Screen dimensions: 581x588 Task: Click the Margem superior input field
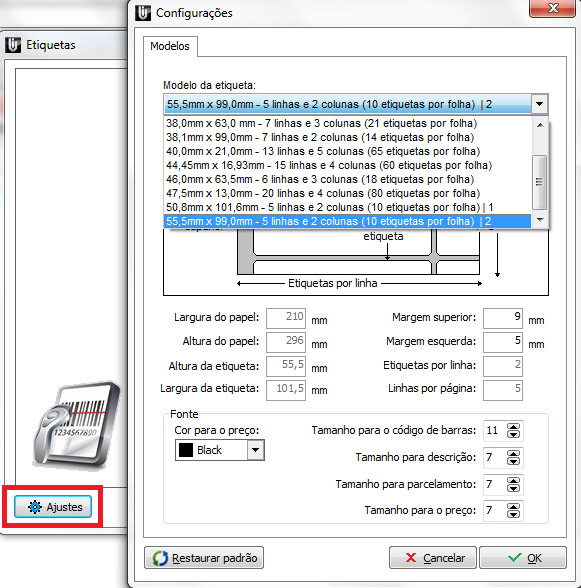[x=503, y=318]
